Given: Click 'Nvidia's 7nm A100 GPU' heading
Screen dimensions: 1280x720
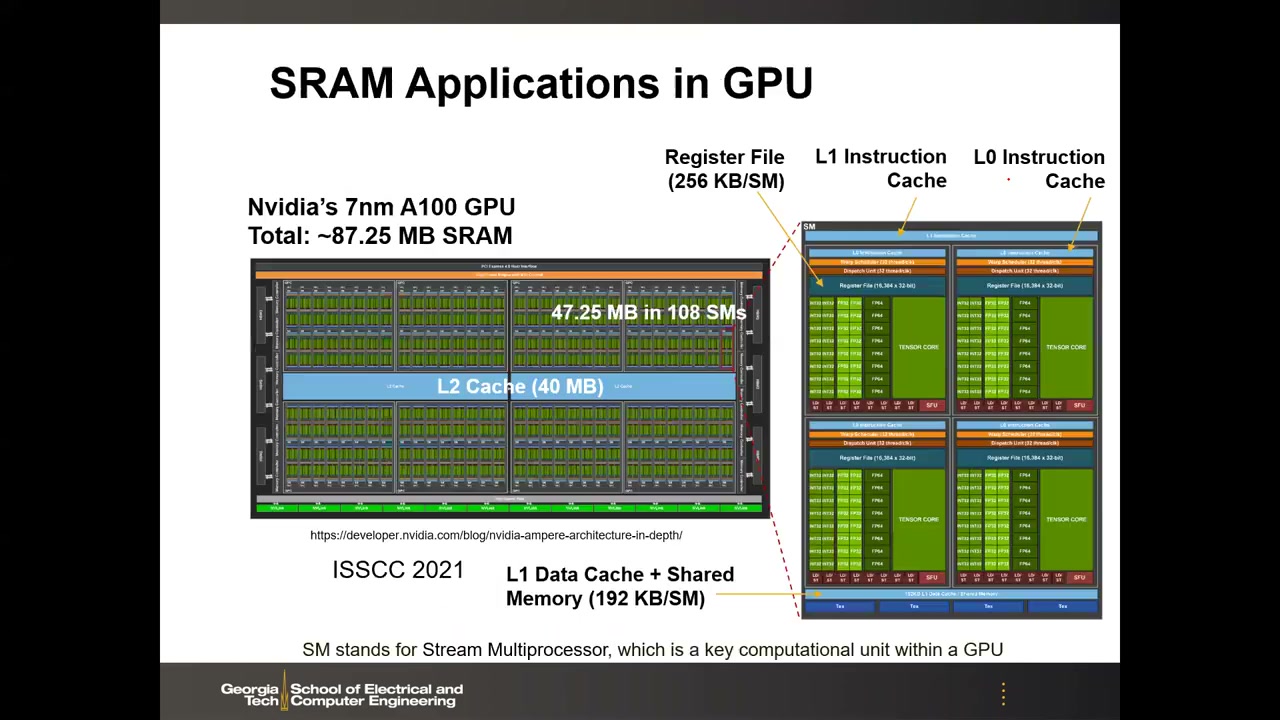Looking at the screenshot, I should pos(381,207).
